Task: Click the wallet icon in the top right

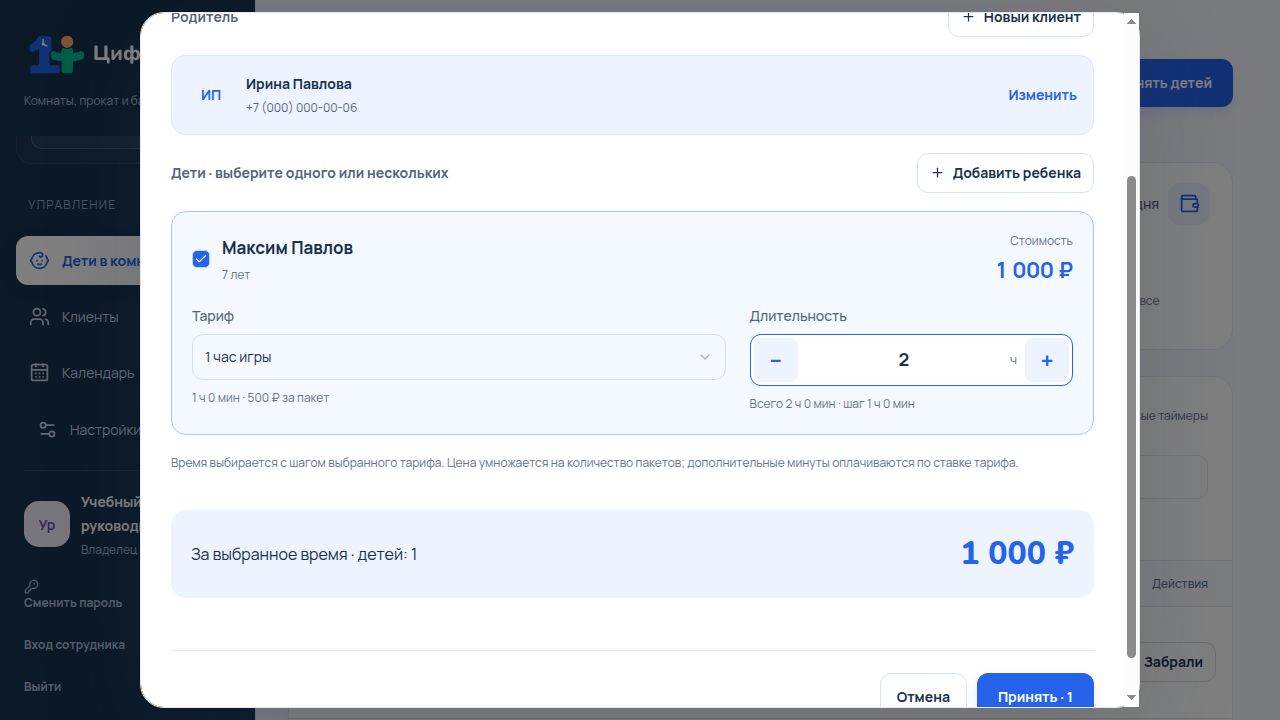Action: 1189,203
